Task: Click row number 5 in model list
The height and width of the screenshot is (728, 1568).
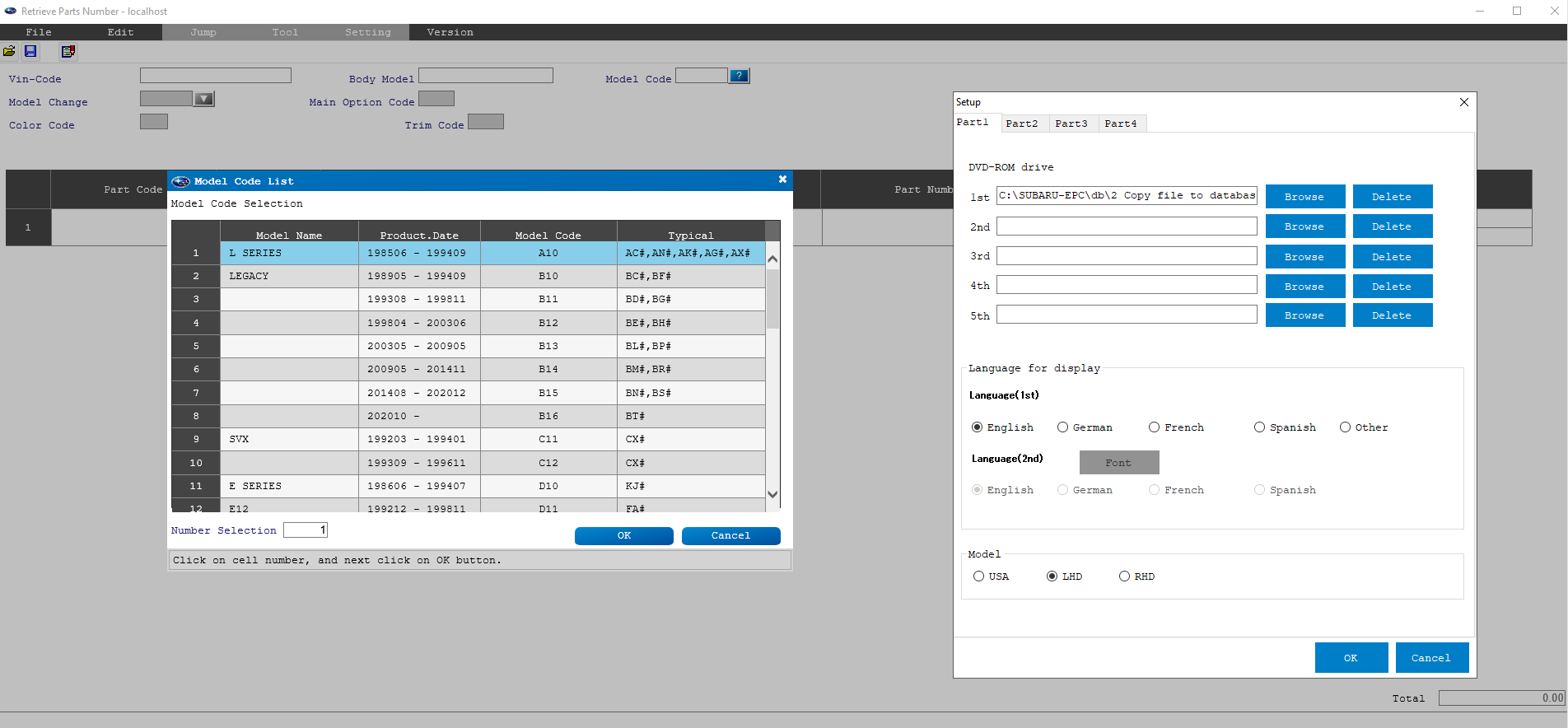Action: tap(196, 346)
